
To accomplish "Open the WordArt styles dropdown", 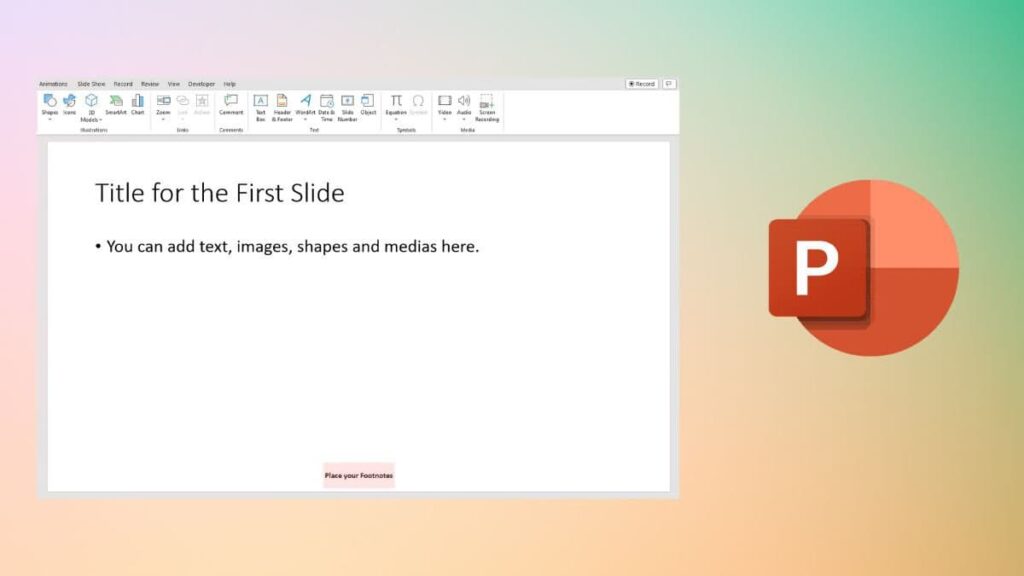I will (305, 120).
